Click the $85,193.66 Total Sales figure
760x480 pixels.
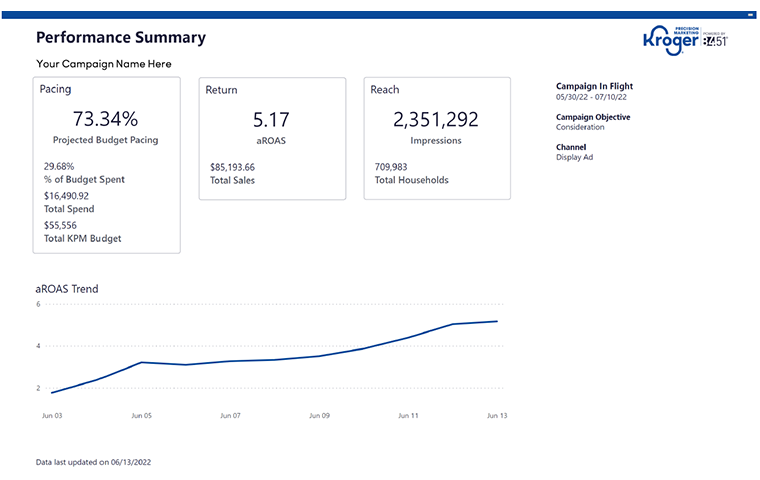pyautogui.click(x=232, y=167)
